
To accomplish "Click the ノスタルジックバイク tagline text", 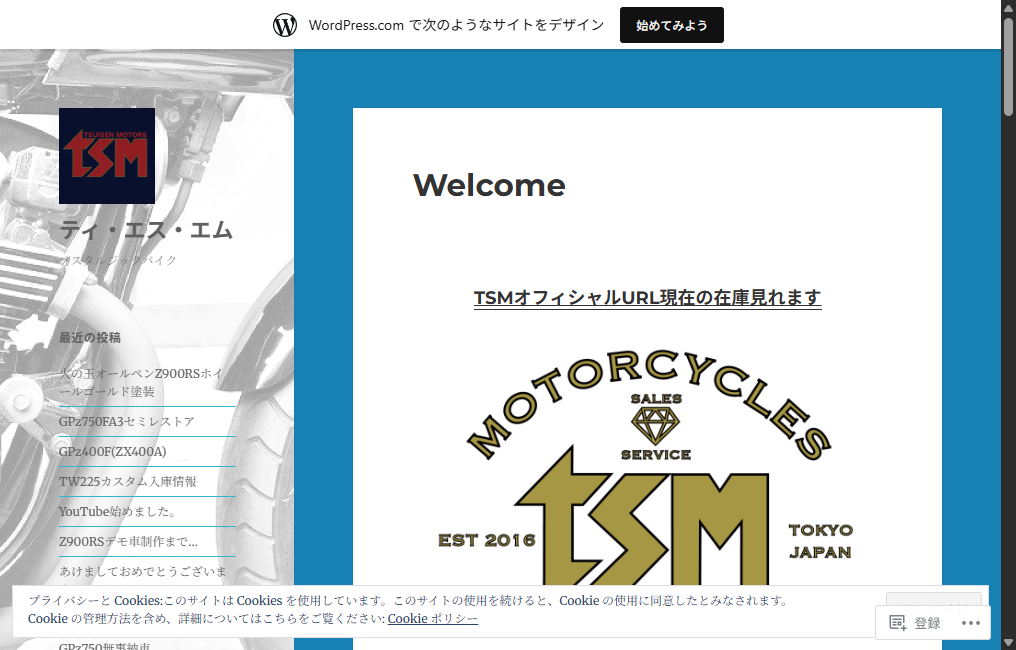I will coord(118,260).
